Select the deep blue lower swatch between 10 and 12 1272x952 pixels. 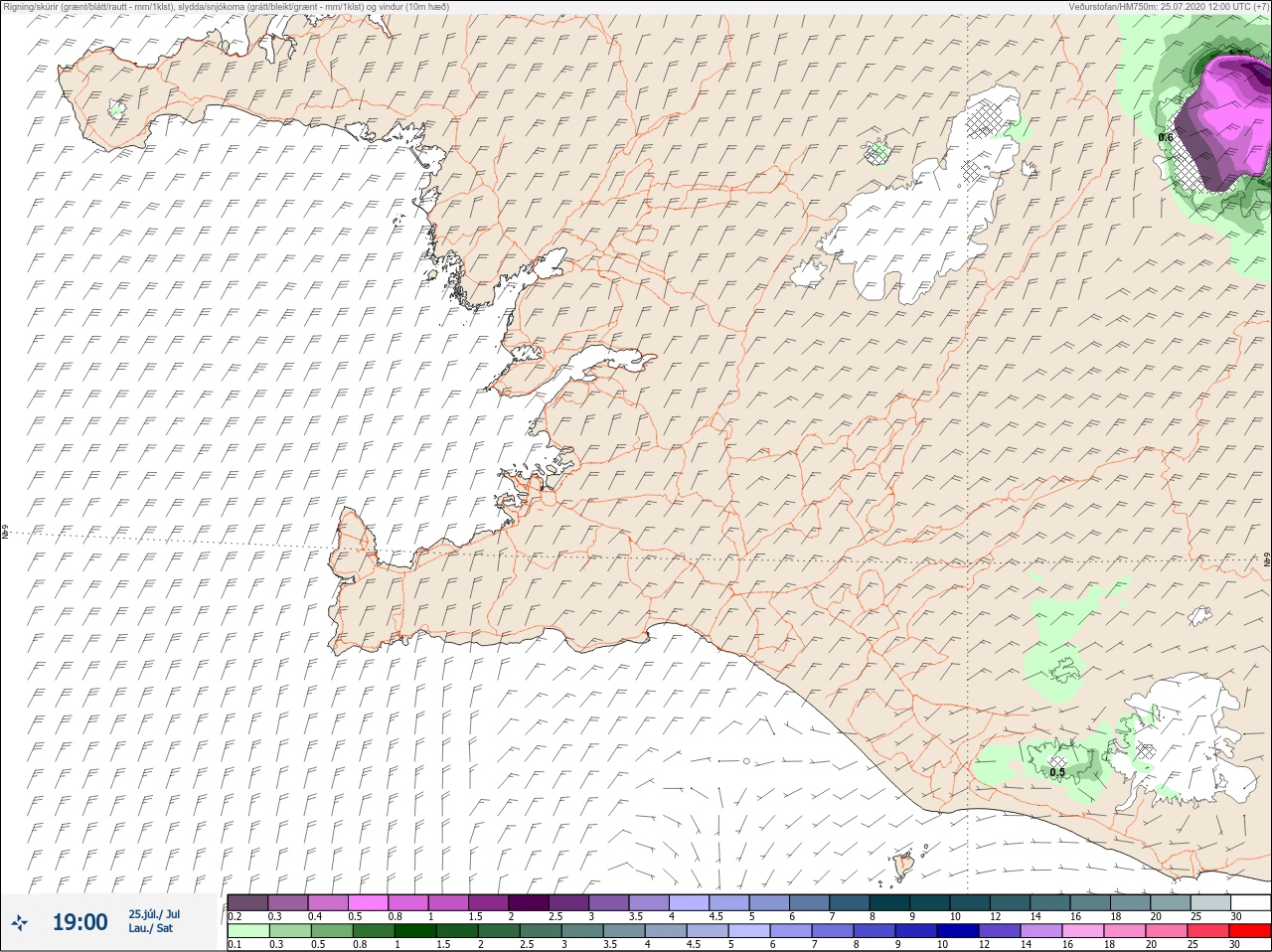click(x=958, y=931)
